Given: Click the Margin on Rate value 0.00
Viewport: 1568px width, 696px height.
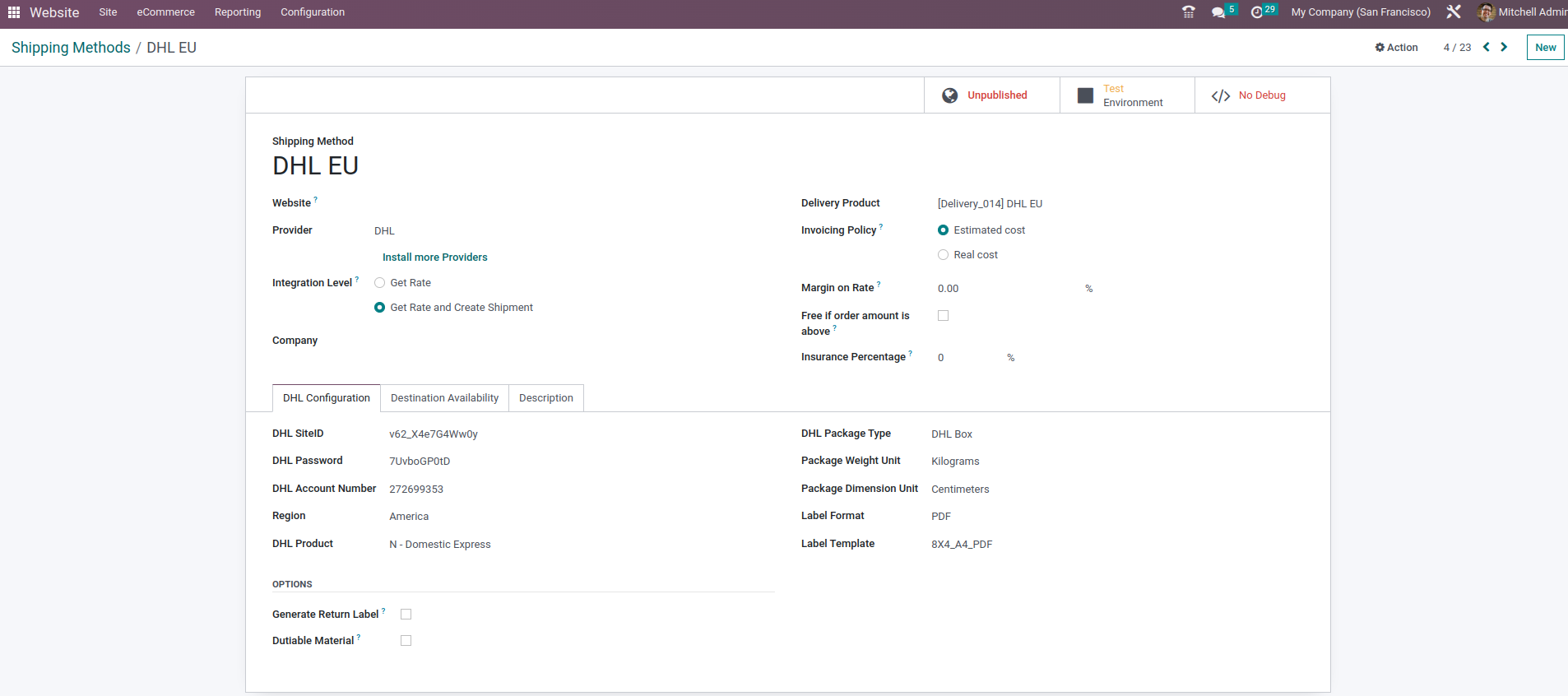Looking at the screenshot, I should [949, 289].
